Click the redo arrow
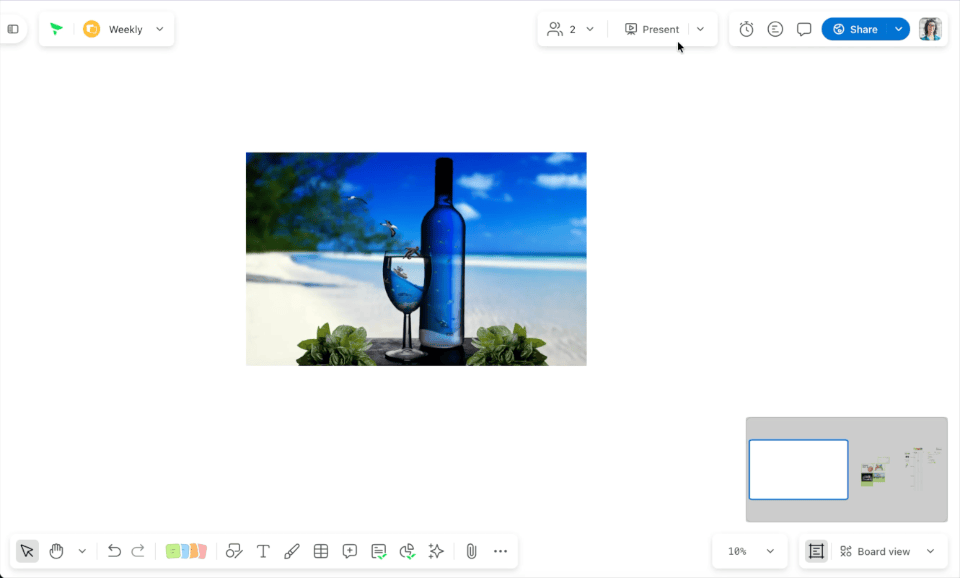The image size is (960, 578). (138, 551)
